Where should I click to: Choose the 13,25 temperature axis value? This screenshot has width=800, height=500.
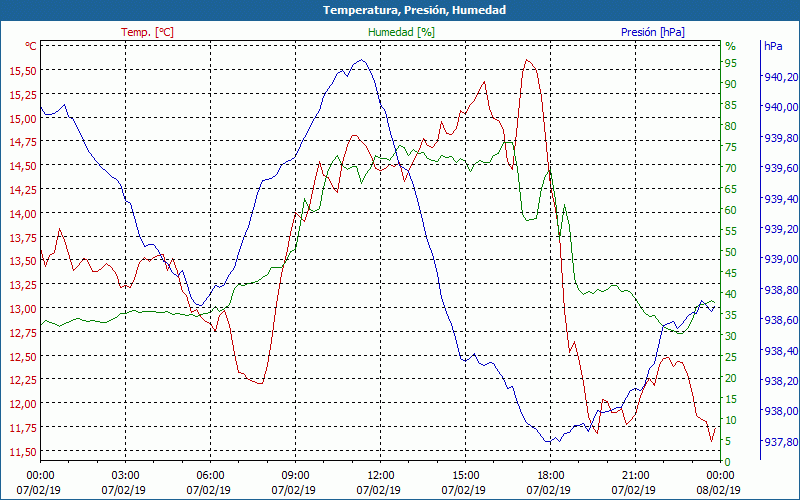pos(23,285)
